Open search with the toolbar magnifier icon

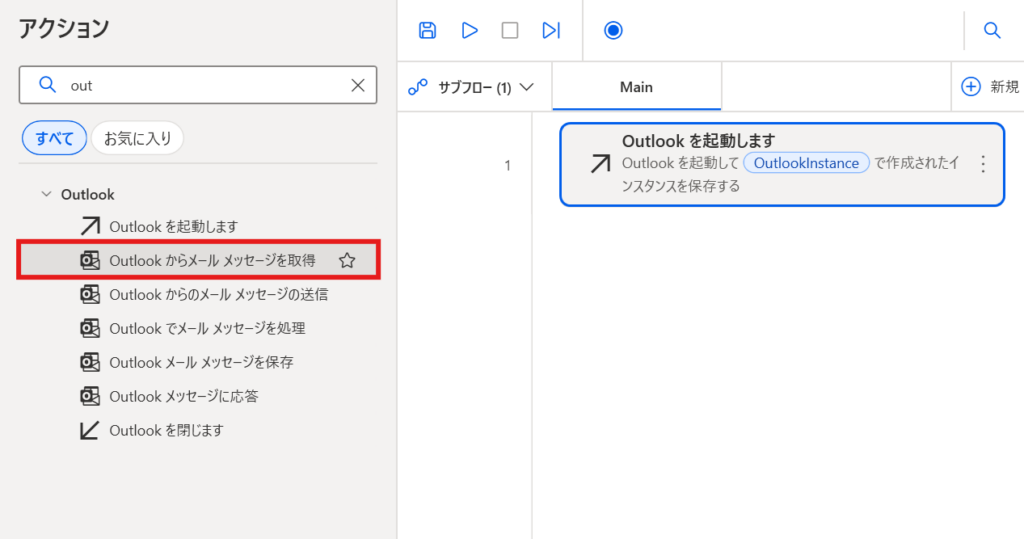pyautogui.click(x=992, y=30)
